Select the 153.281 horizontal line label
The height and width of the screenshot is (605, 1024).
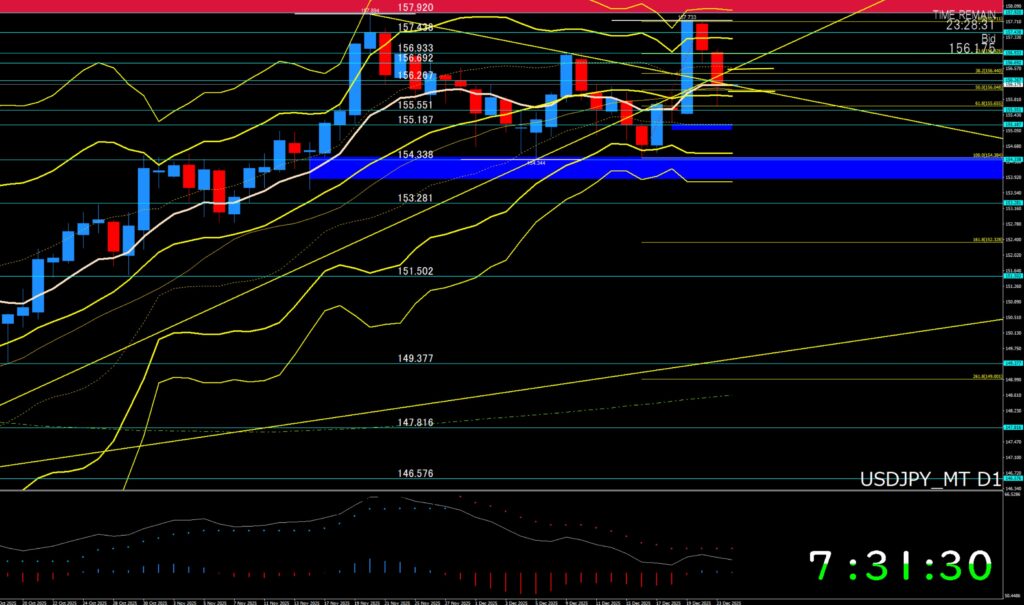[x=415, y=198]
